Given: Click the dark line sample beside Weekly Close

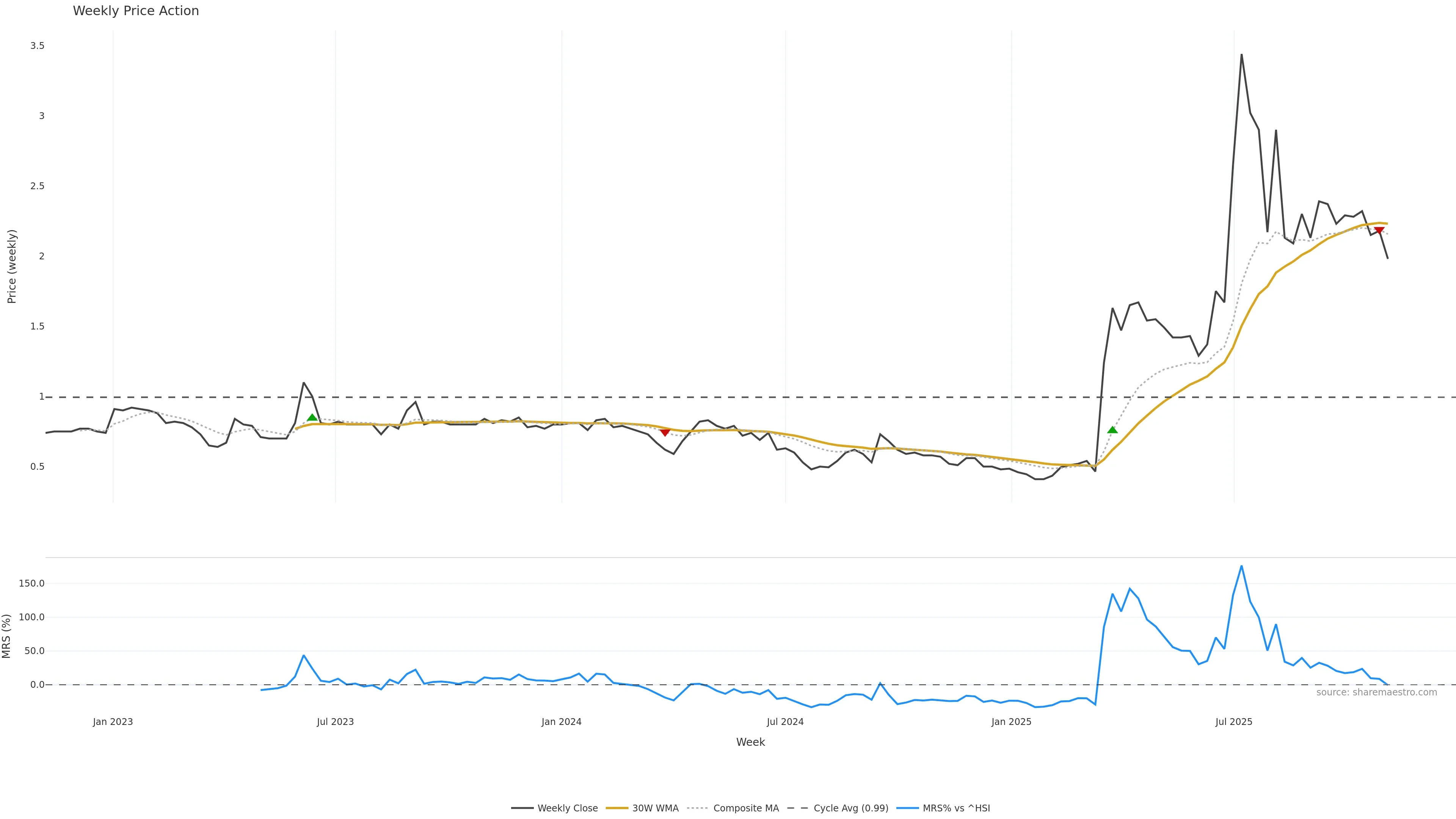Looking at the screenshot, I should pos(522,808).
